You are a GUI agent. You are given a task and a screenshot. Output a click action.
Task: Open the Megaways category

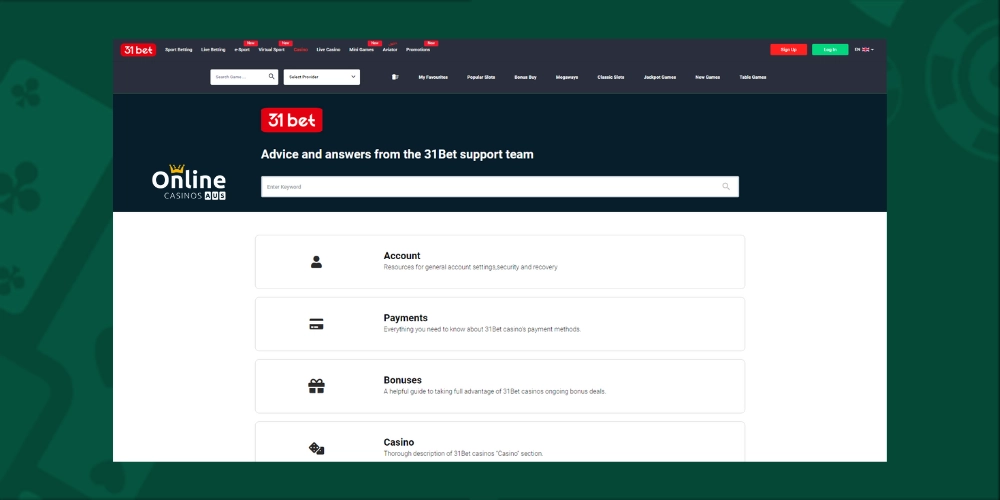(567, 77)
